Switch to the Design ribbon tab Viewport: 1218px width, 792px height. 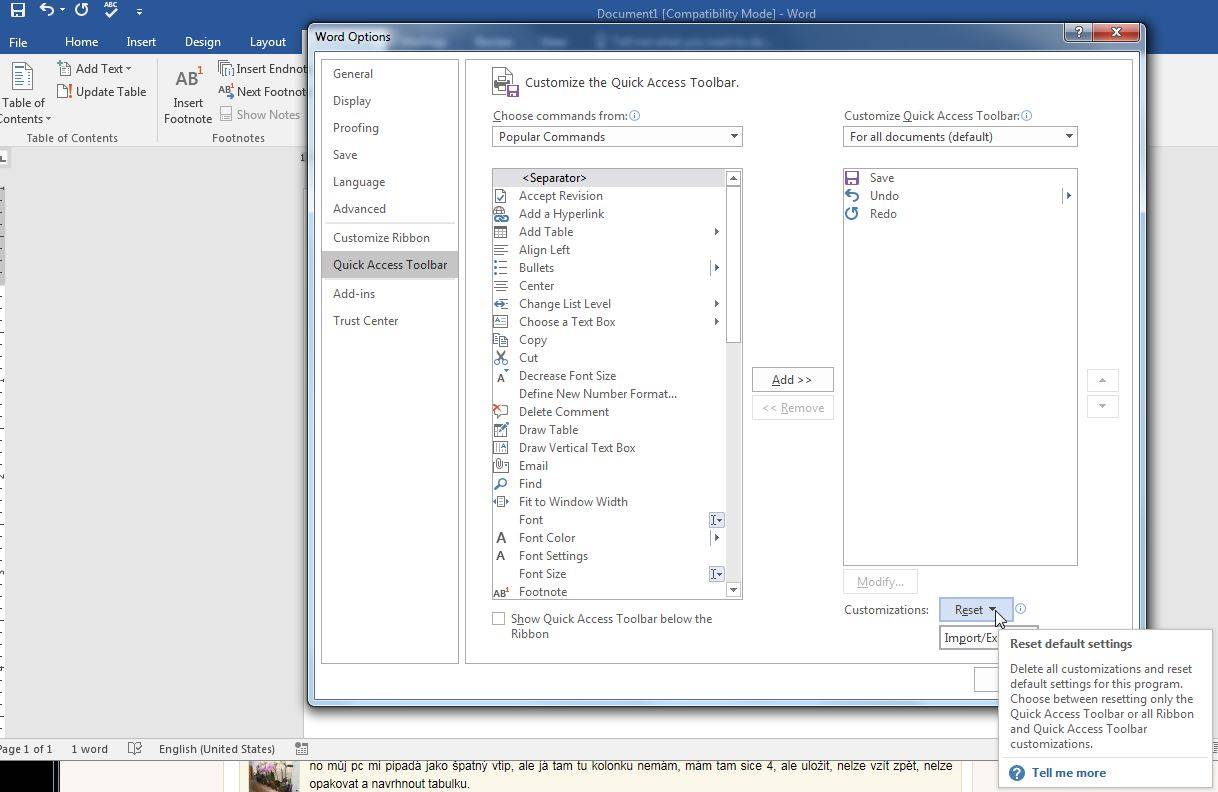[x=202, y=42]
